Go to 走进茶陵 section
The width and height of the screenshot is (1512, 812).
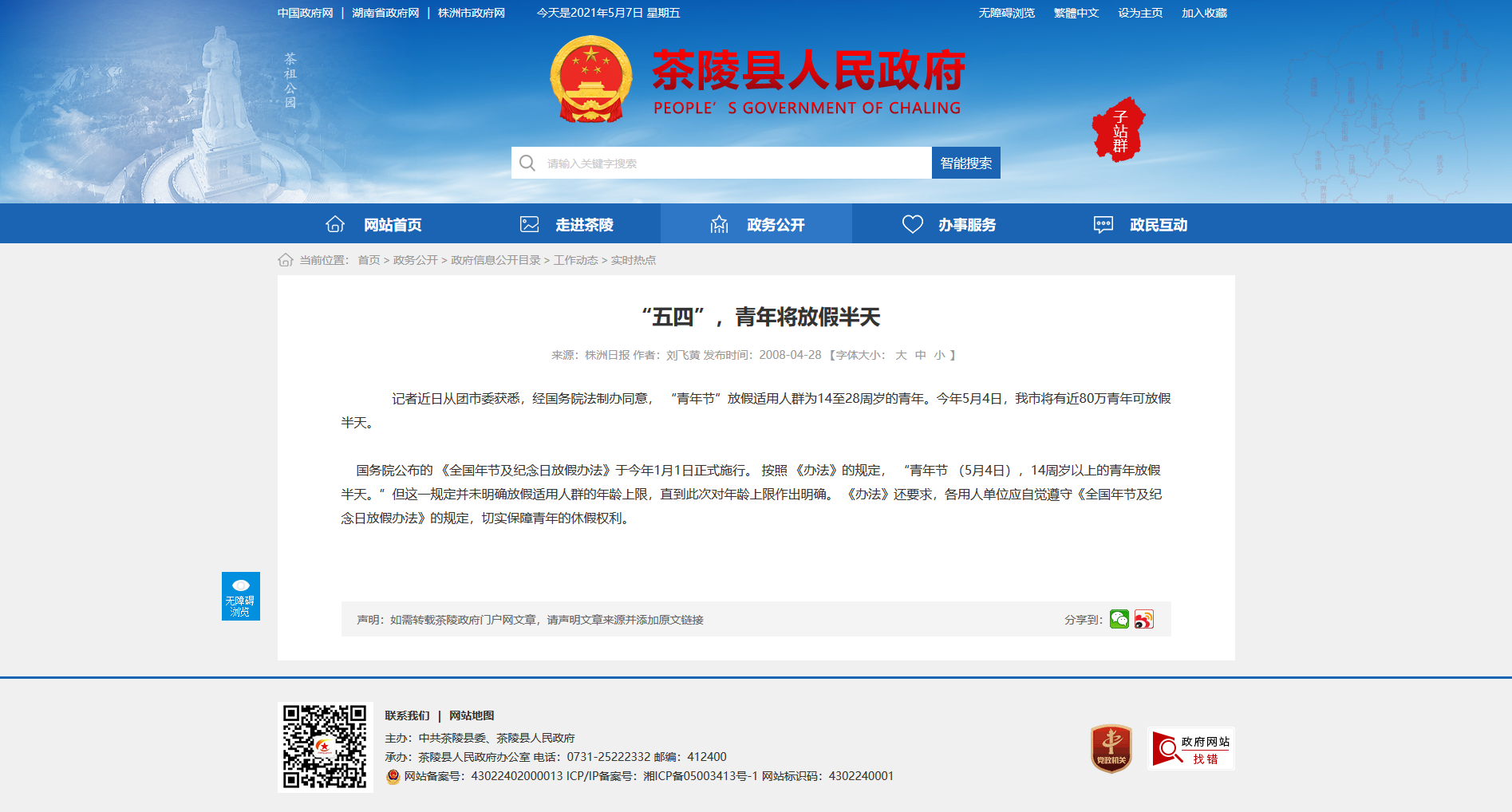[x=565, y=224]
